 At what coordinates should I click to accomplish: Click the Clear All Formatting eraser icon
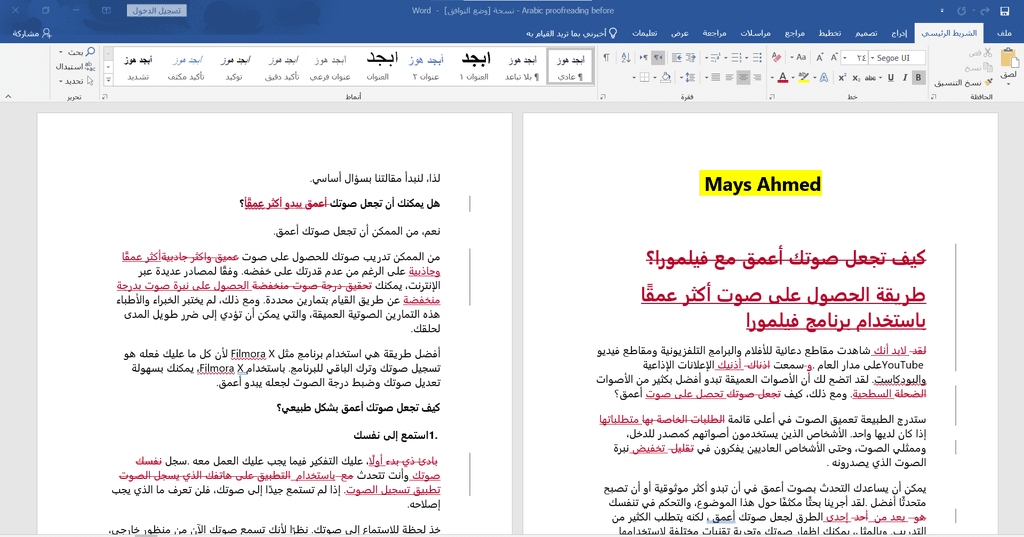click(776, 58)
